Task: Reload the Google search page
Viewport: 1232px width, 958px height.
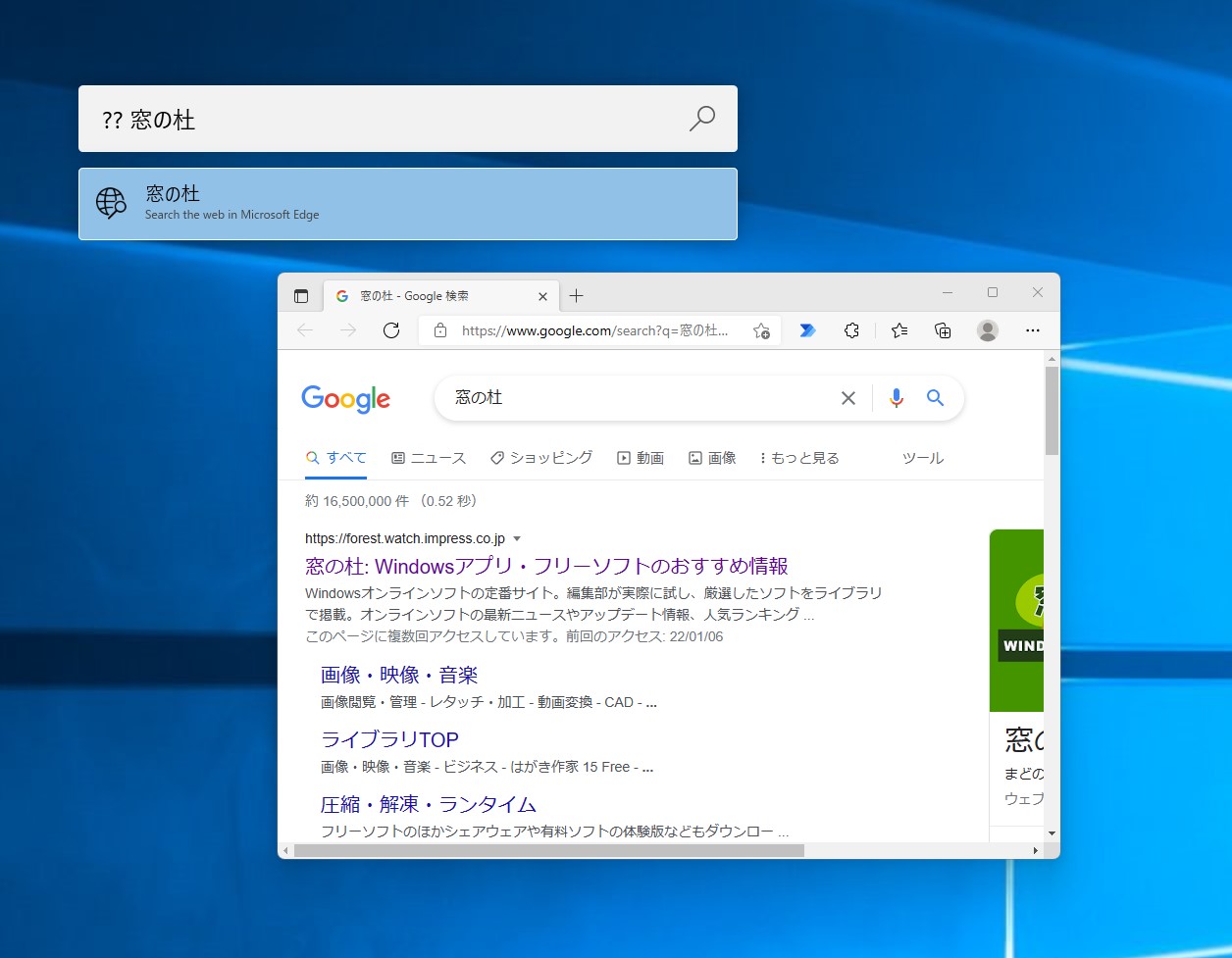Action: click(391, 330)
